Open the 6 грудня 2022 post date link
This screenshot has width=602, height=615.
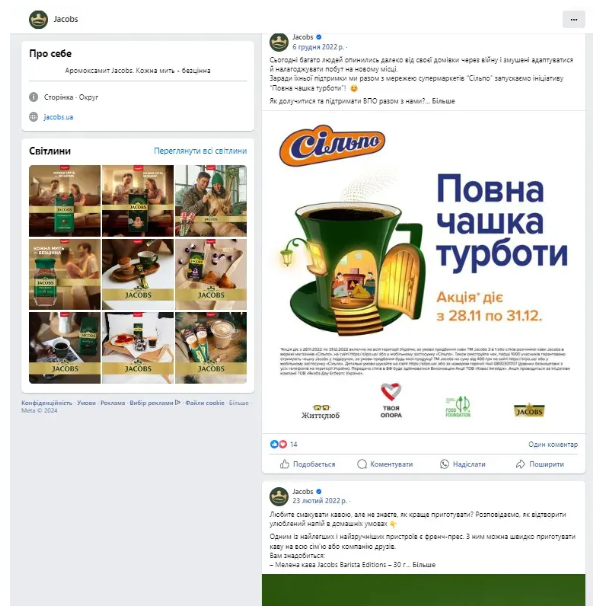(318, 47)
